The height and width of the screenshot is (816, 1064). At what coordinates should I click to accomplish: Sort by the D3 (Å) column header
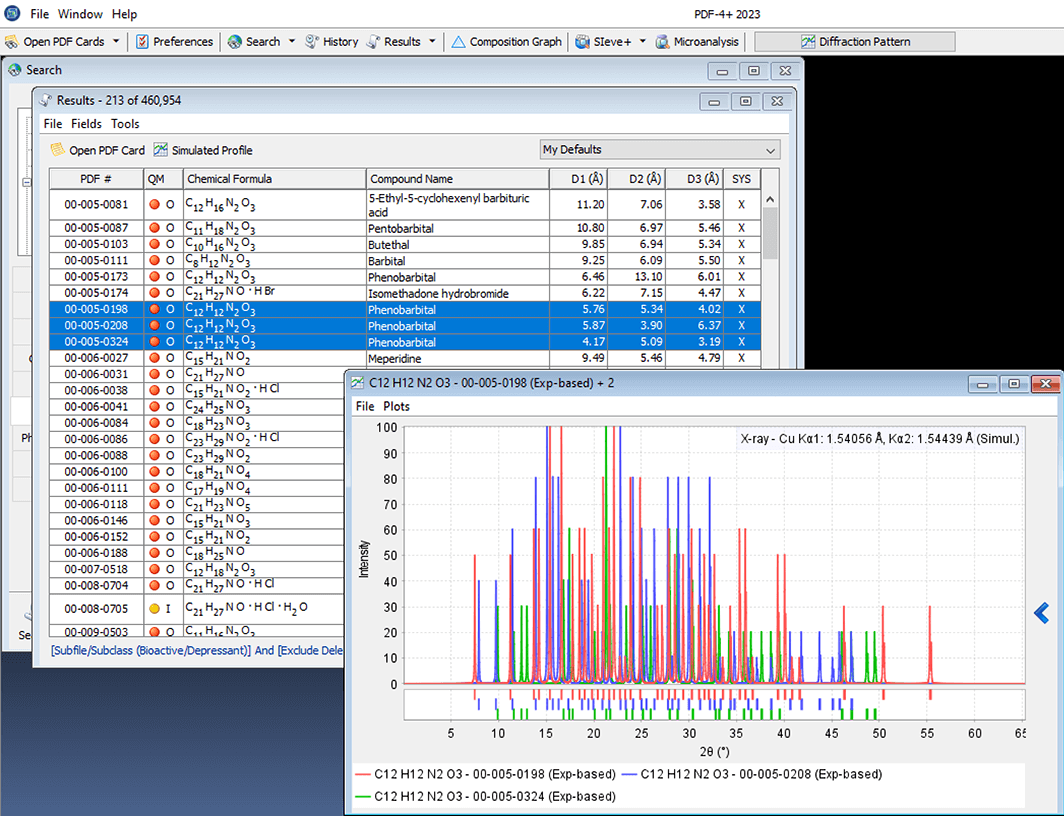coord(694,178)
